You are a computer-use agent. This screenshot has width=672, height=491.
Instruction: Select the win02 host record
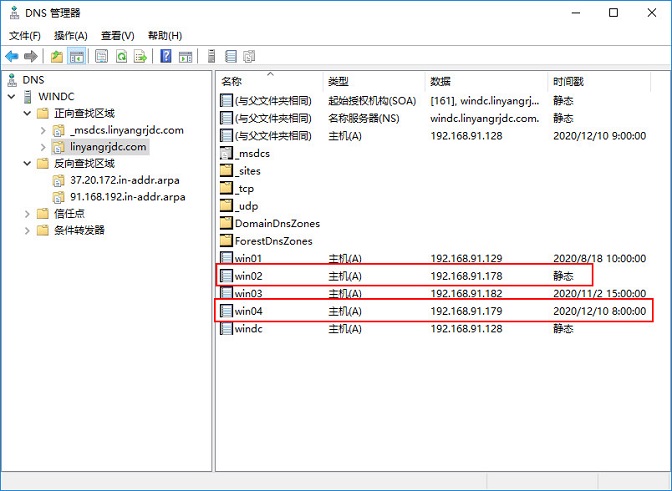pos(433,276)
